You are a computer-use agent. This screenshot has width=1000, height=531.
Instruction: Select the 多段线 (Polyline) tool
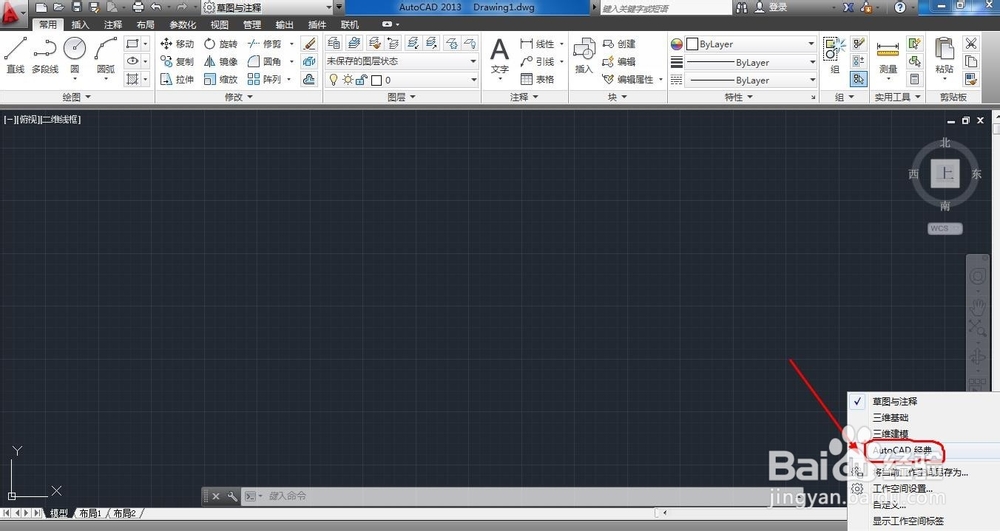click(45, 55)
